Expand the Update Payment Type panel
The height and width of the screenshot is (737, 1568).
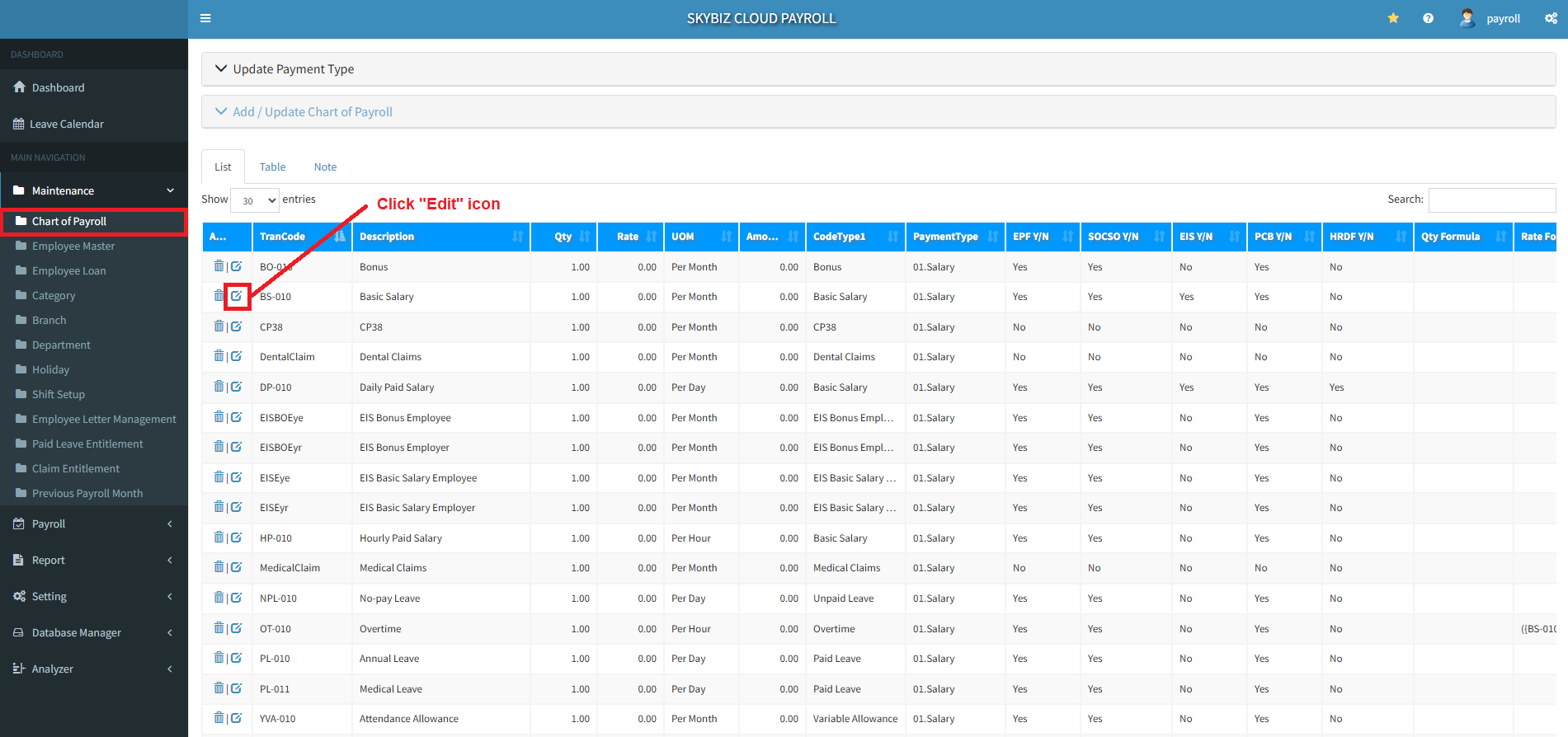[x=293, y=69]
